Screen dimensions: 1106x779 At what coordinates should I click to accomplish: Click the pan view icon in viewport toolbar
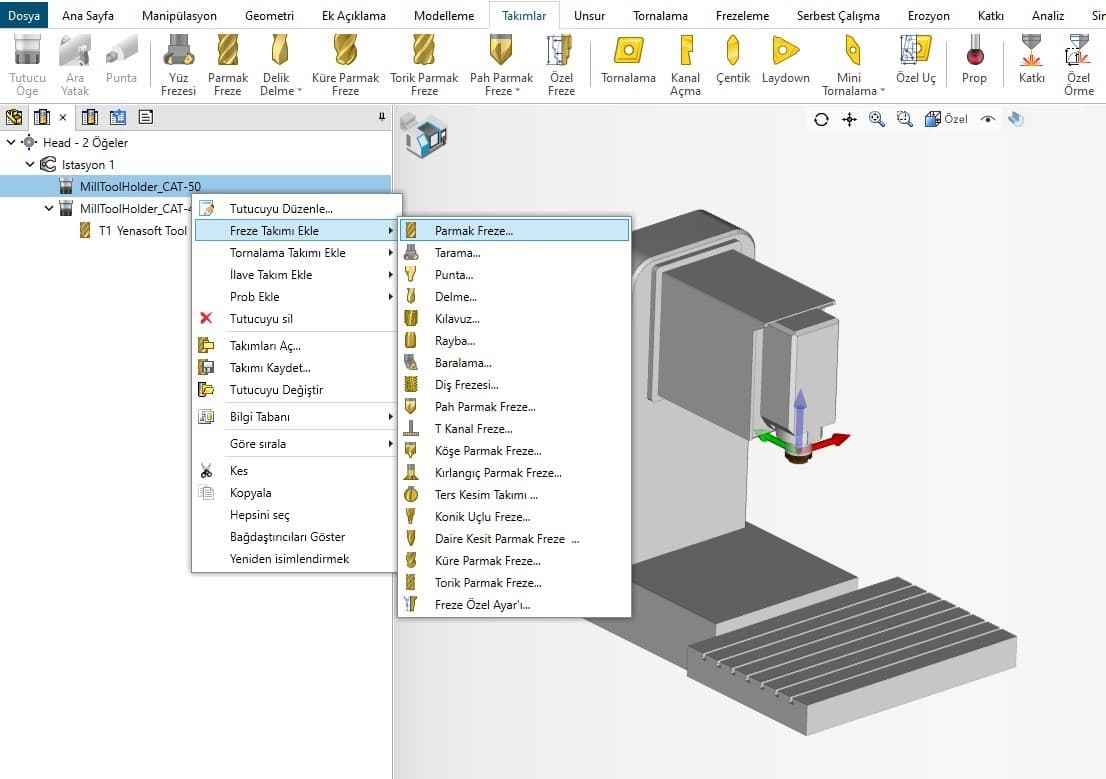pos(849,119)
